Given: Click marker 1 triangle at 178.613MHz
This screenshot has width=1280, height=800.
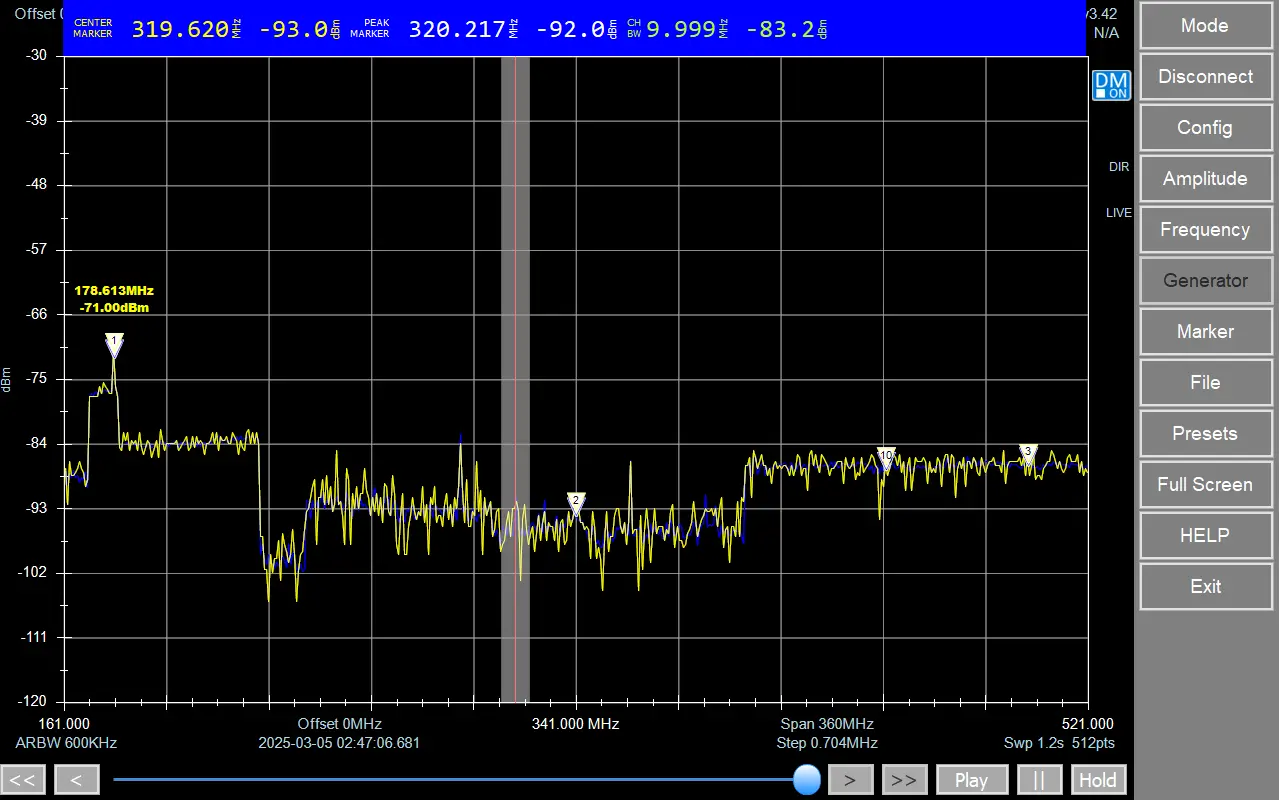Looking at the screenshot, I should point(114,344).
